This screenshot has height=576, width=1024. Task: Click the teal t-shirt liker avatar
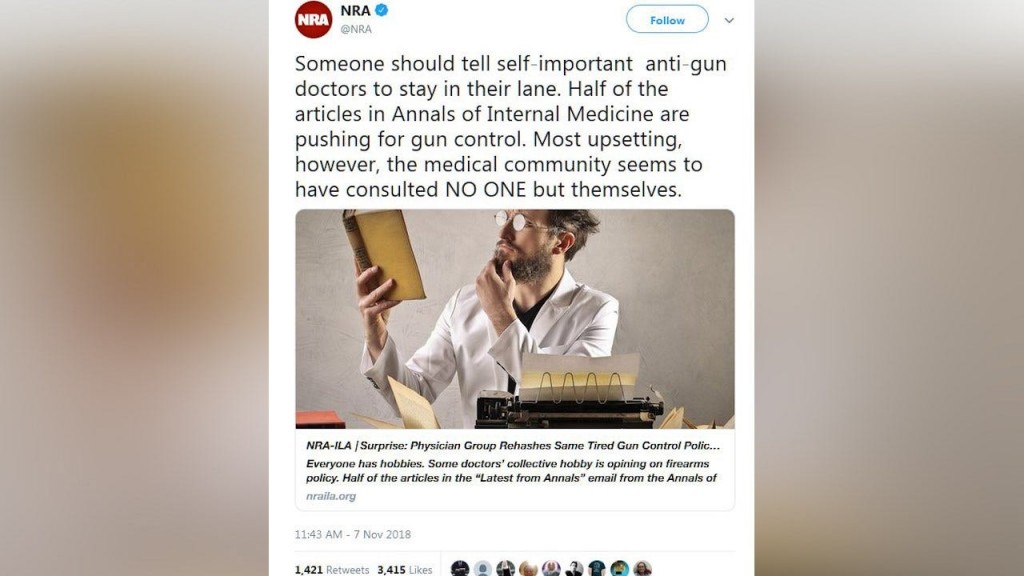coord(597,568)
